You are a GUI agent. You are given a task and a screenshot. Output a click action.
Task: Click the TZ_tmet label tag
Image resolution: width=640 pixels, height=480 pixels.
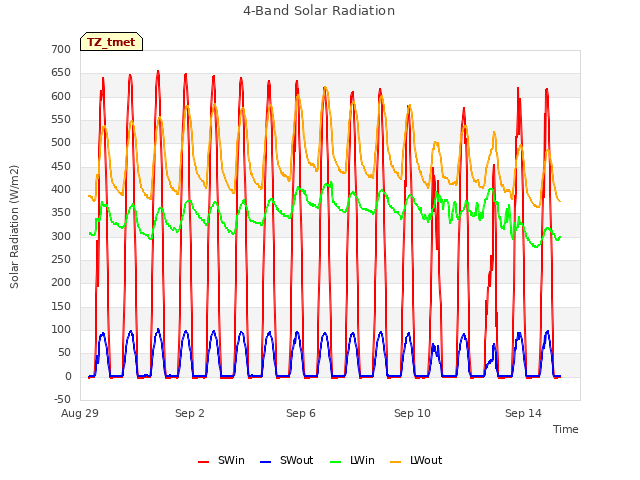(111, 42)
